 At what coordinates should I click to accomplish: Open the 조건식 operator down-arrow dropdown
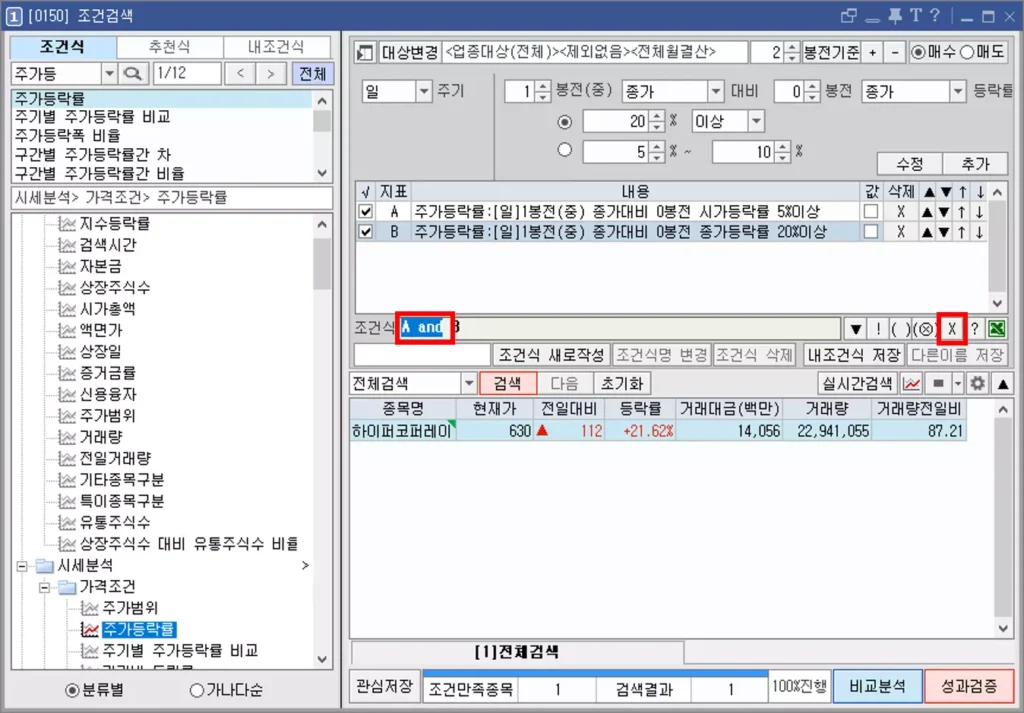pyautogui.click(x=856, y=329)
